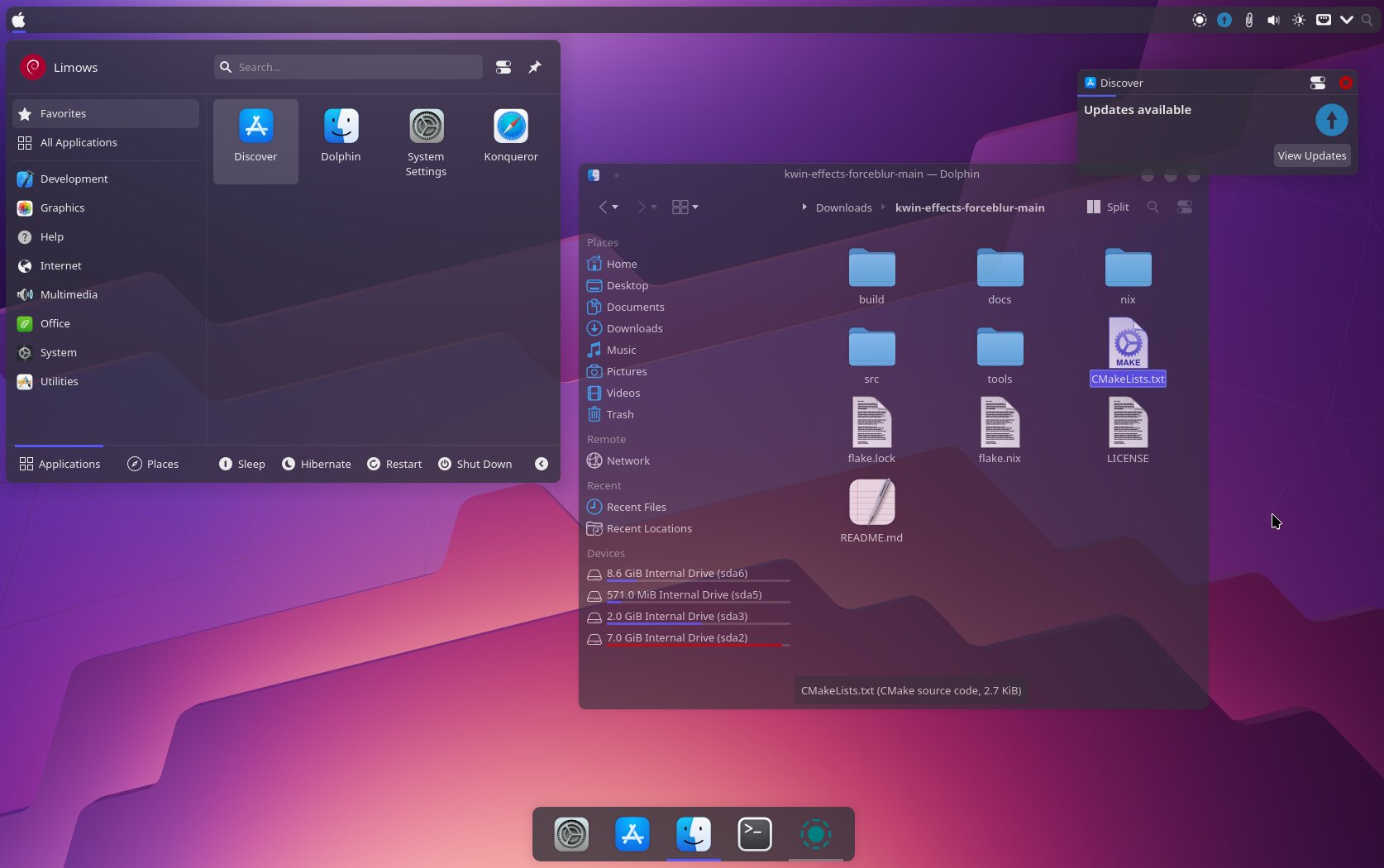Pin the application launcher open

(x=535, y=67)
